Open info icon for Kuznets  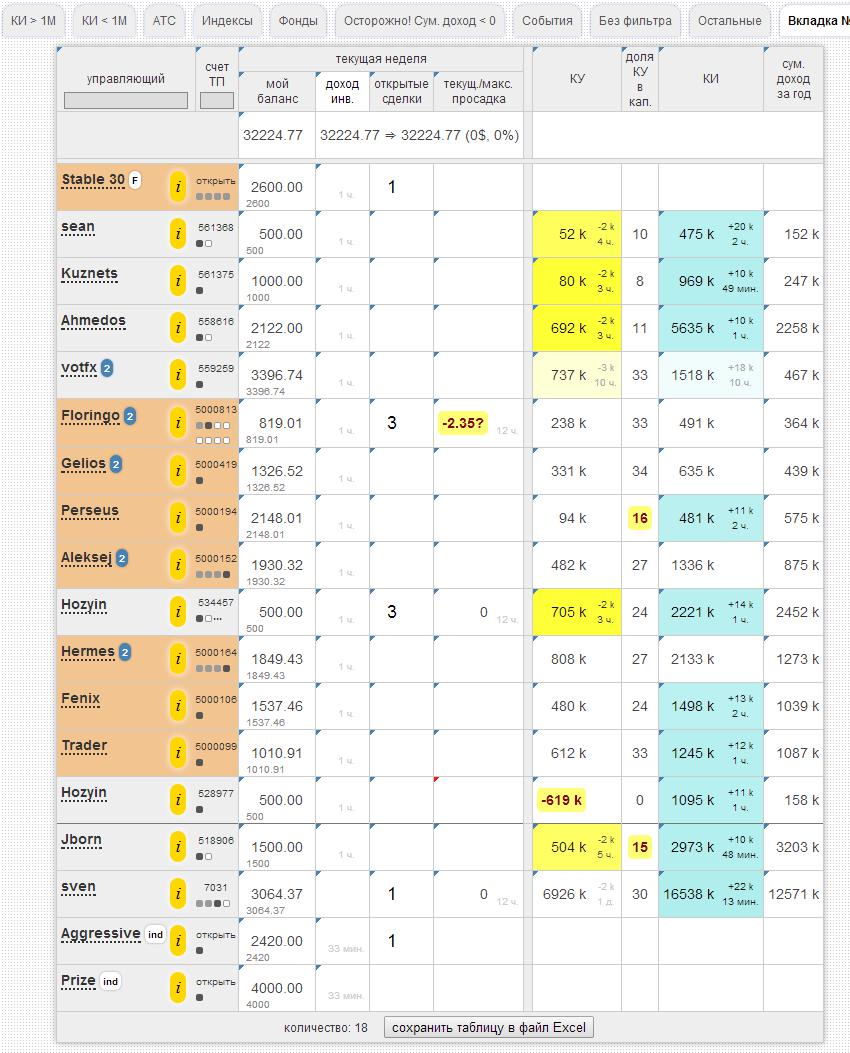click(x=178, y=281)
